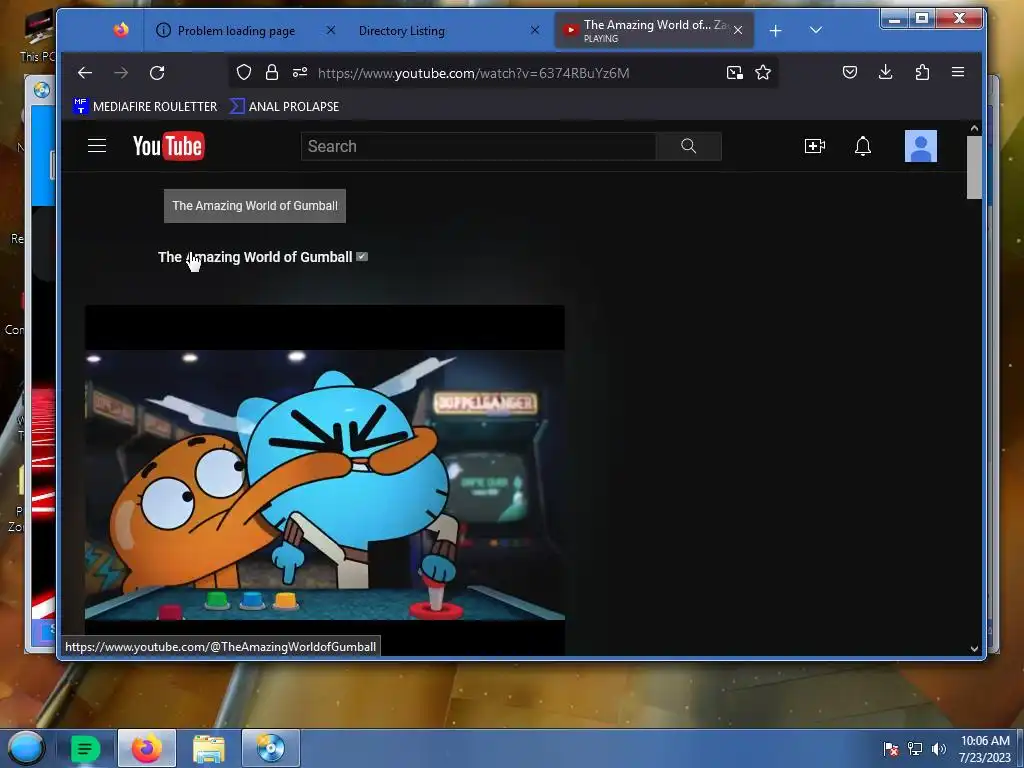
Task: Open a new browser tab with plus
Action: click(775, 31)
